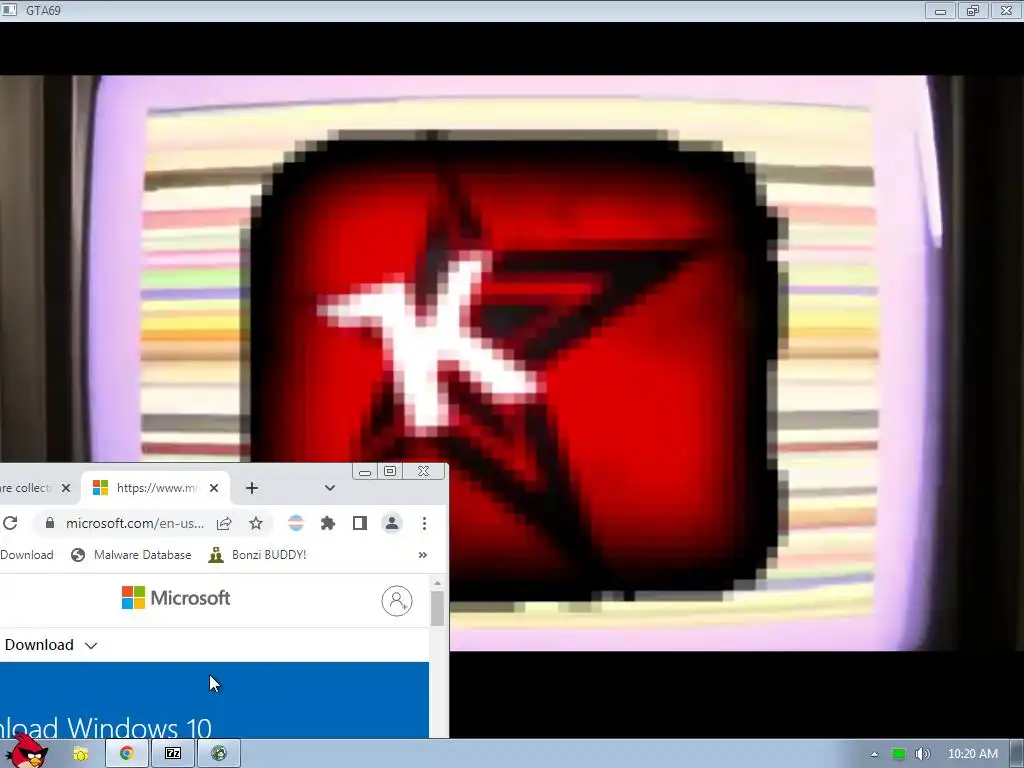Click the Angry Birds start button
The width and height of the screenshot is (1024, 768).
coord(28,752)
